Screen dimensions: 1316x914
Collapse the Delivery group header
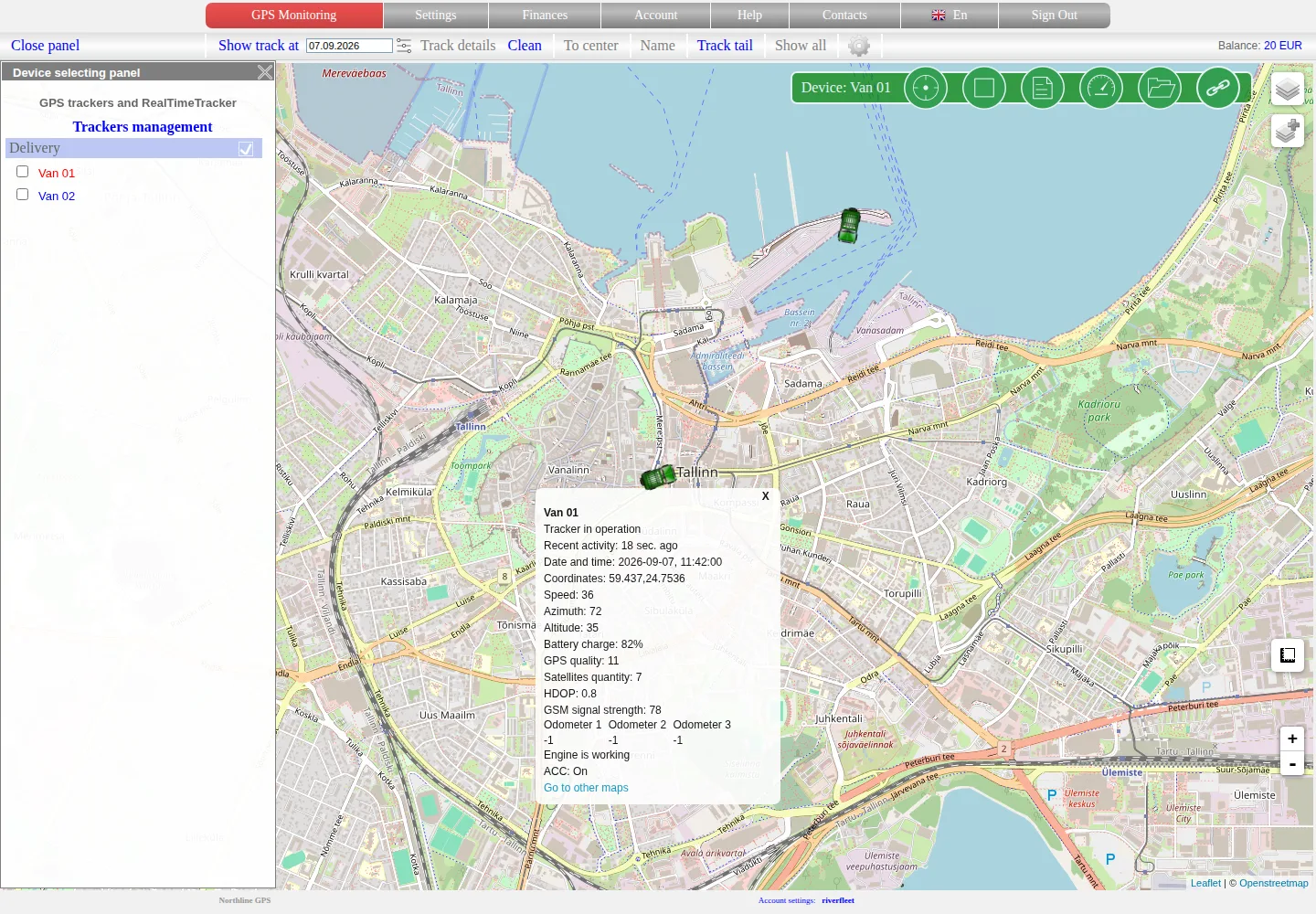(x=133, y=148)
